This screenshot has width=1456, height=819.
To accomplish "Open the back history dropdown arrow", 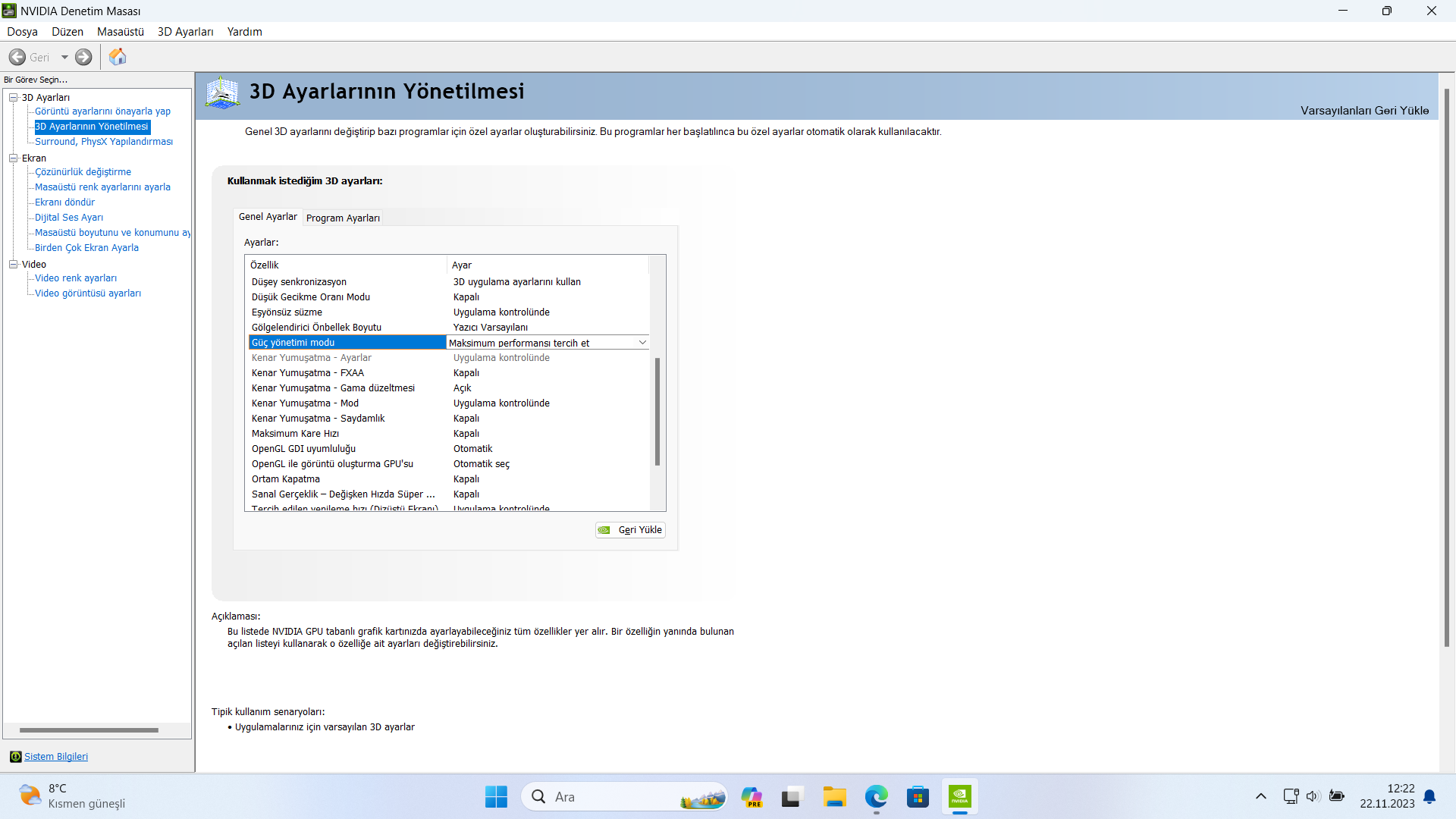I will point(64,57).
